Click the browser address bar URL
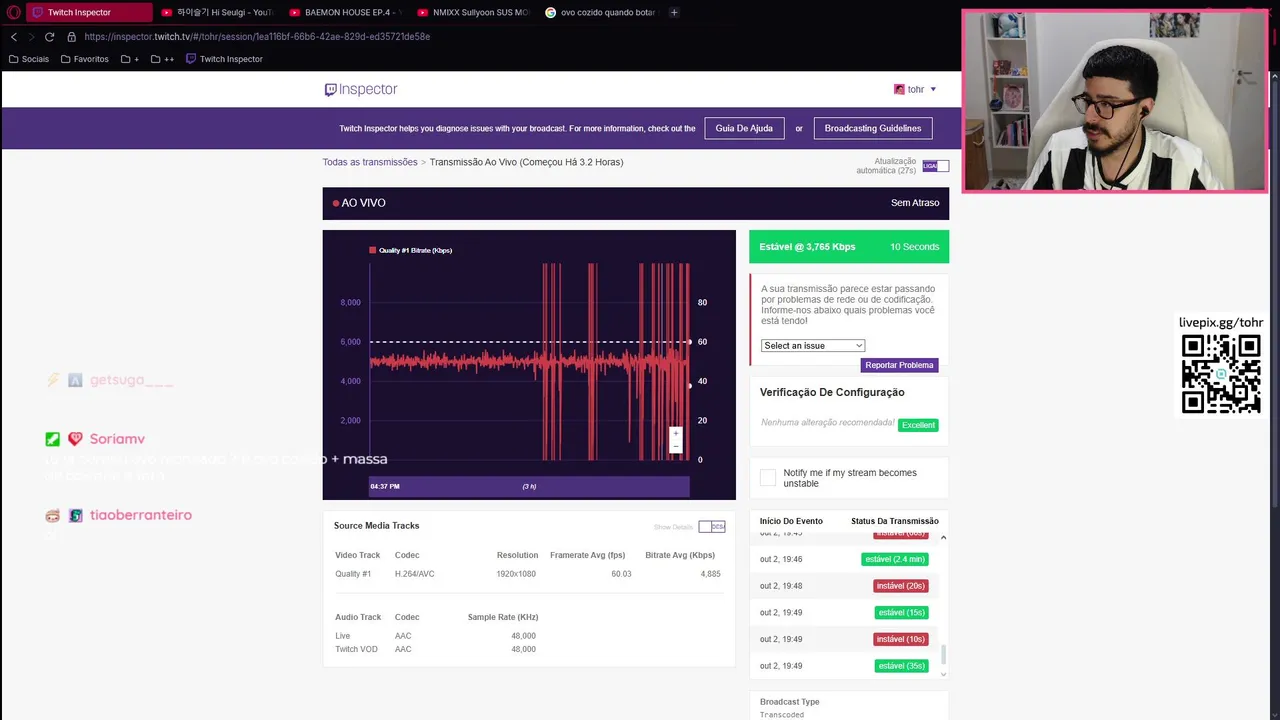 pos(257,37)
